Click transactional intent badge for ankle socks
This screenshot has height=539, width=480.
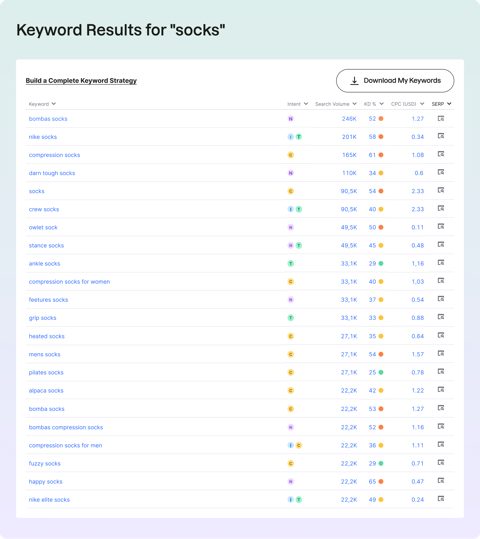pos(291,263)
